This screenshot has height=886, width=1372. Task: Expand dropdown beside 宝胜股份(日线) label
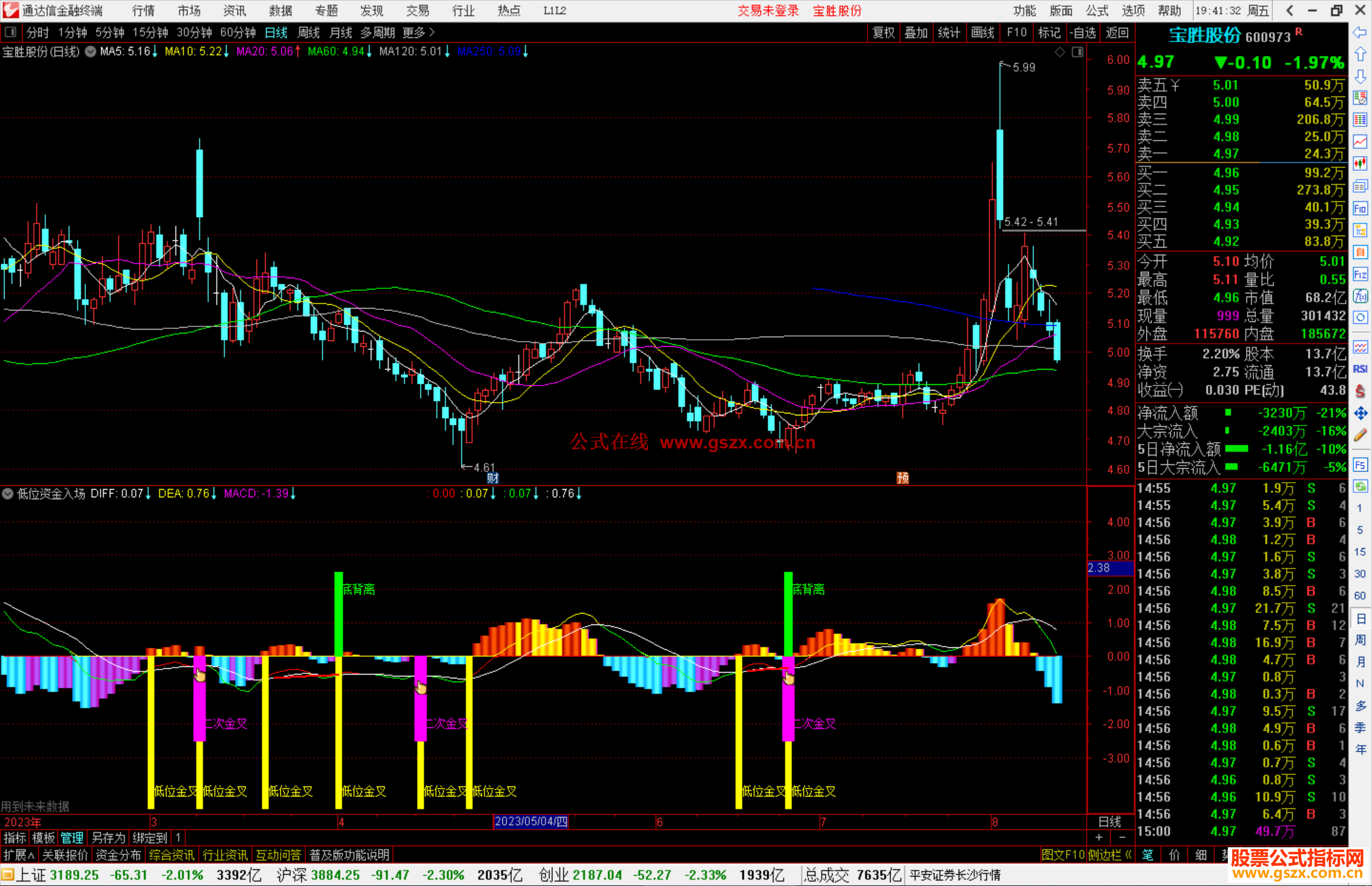pyautogui.click(x=90, y=52)
